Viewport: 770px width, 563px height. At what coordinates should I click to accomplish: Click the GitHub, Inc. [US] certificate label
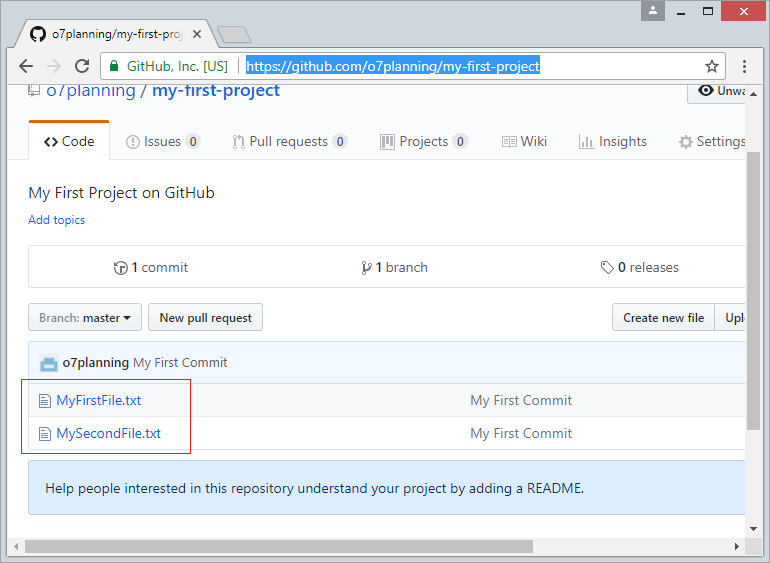177,66
